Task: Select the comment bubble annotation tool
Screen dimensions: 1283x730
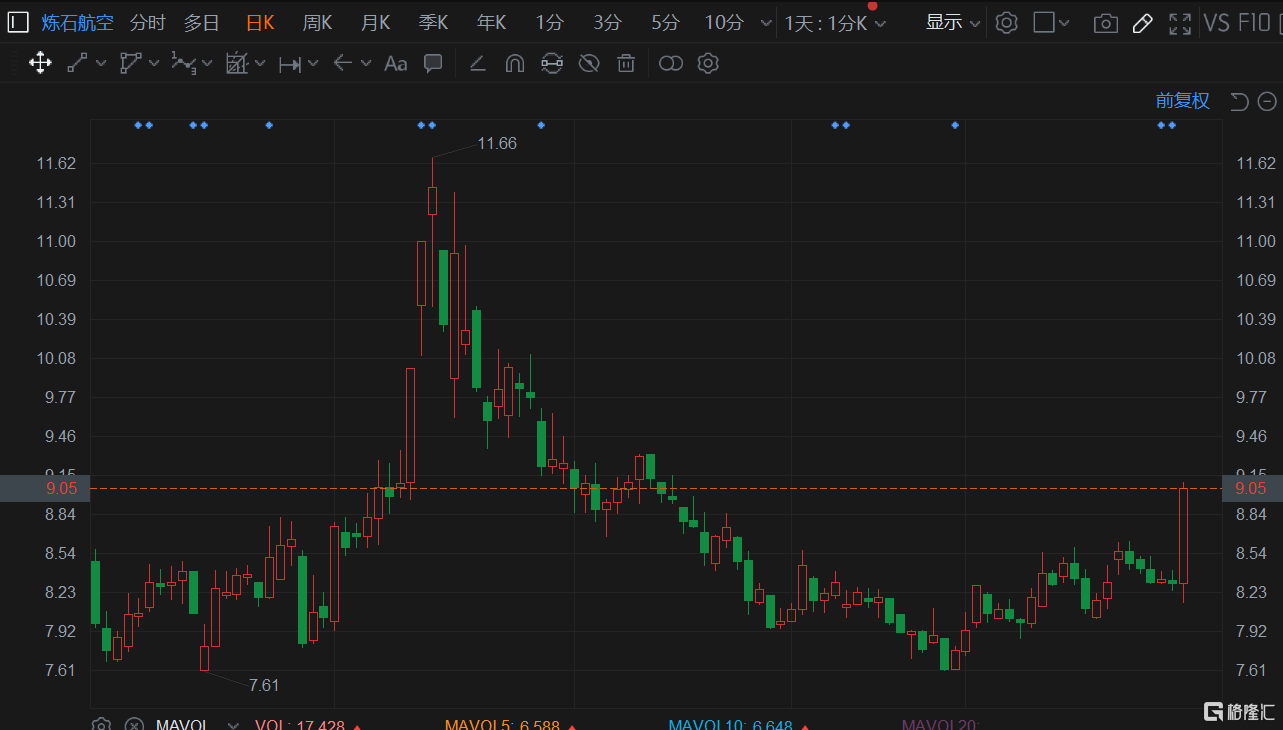Action: 433,64
